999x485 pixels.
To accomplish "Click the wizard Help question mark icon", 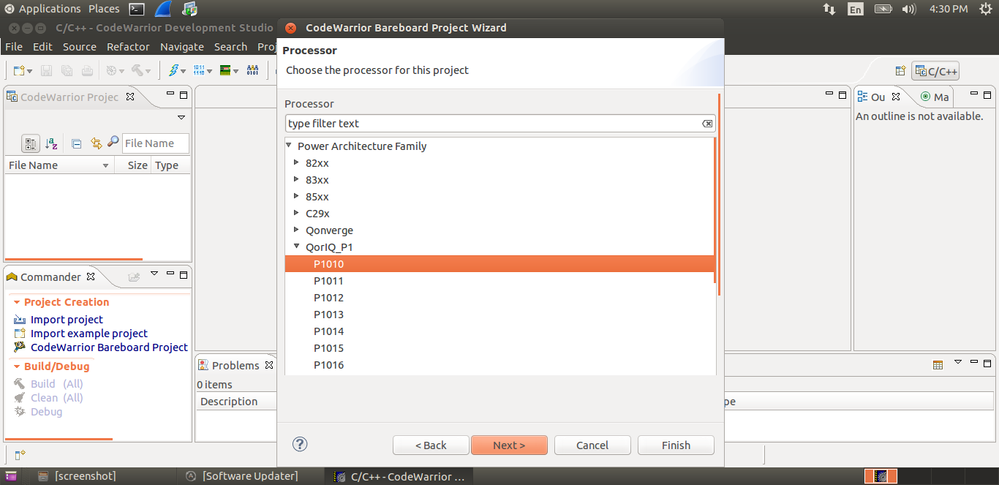I will point(300,444).
